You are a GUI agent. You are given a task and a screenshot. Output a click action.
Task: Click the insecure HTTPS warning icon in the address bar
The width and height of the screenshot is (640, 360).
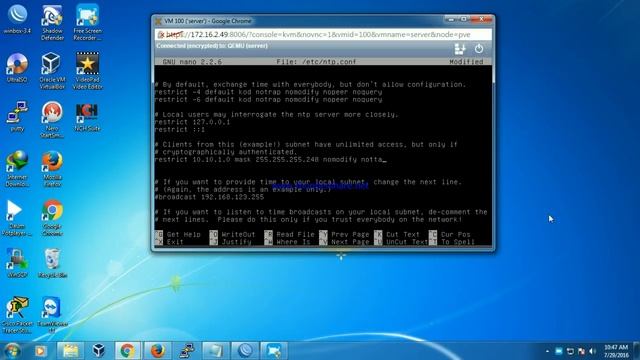point(161,35)
